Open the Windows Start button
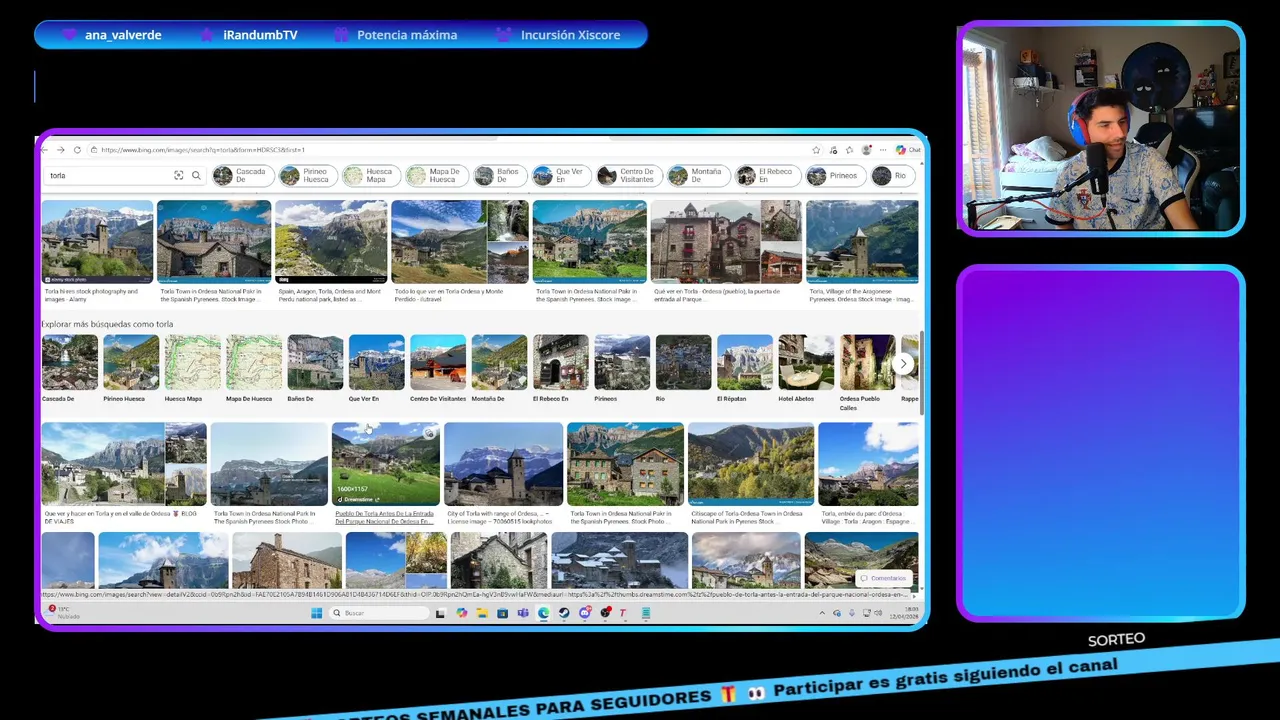This screenshot has height=720, width=1280. 316,613
